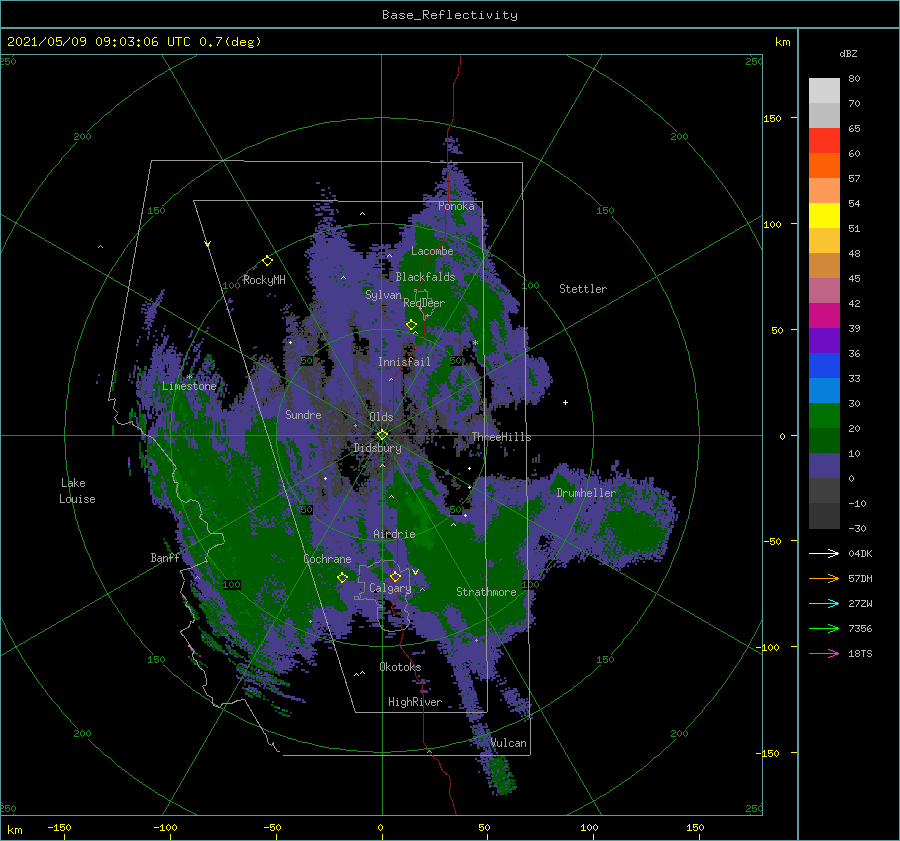
Task: Click the Sundre city label
Action: click(x=303, y=414)
